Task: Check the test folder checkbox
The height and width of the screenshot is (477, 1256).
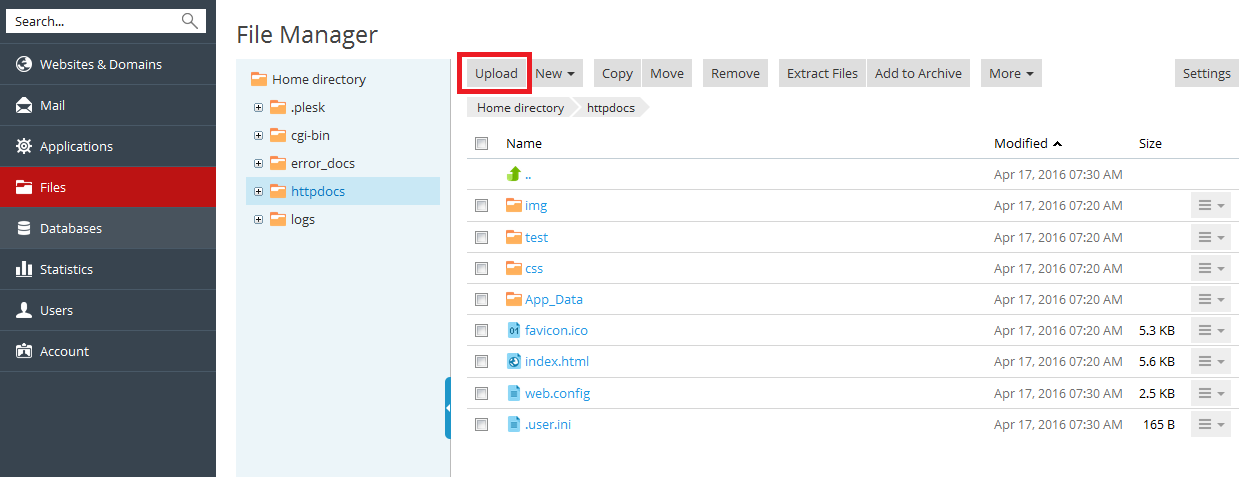Action: click(481, 237)
